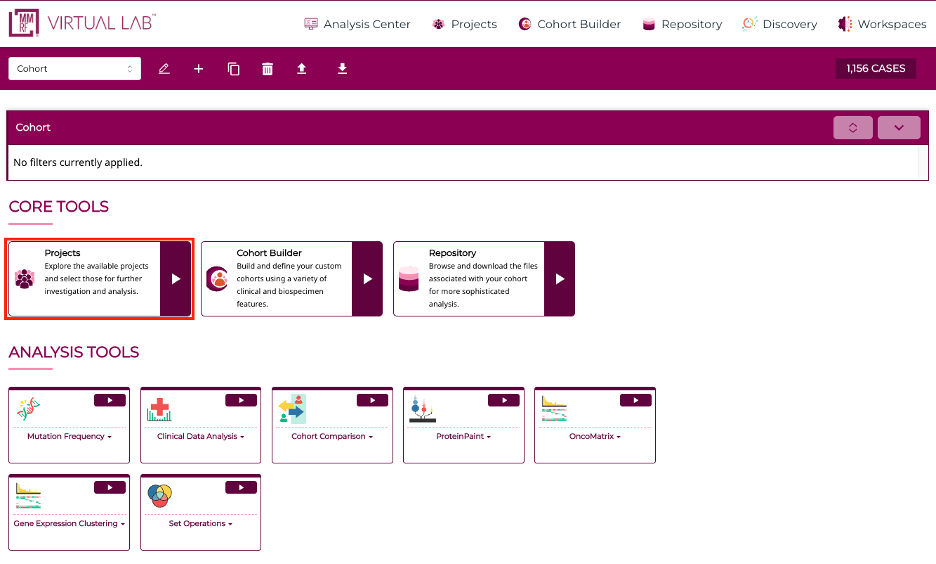Launch Cohort Builder with its play button
Viewport: 936px width, 564px height.
pos(368,279)
